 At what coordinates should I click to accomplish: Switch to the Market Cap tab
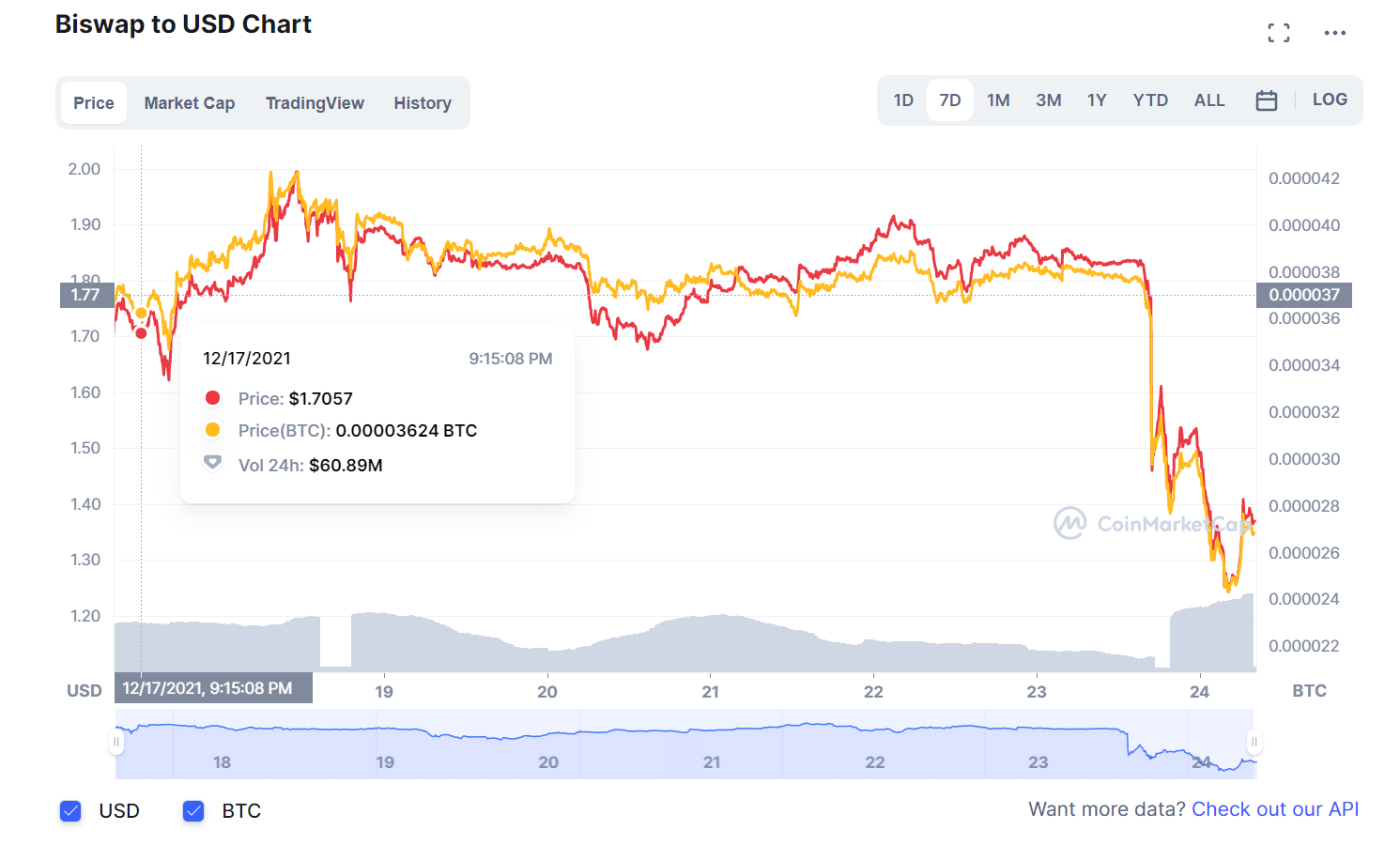pyautogui.click(x=190, y=103)
